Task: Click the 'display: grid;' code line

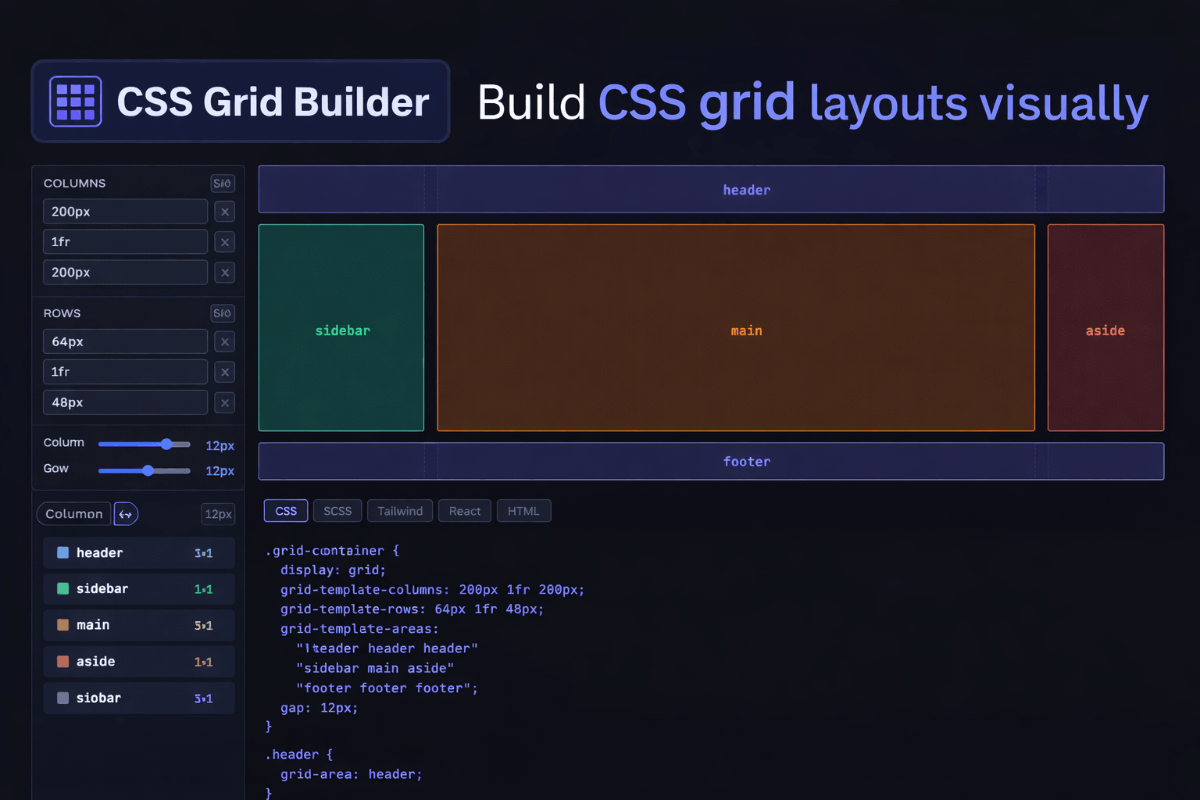Action: [333, 570]
